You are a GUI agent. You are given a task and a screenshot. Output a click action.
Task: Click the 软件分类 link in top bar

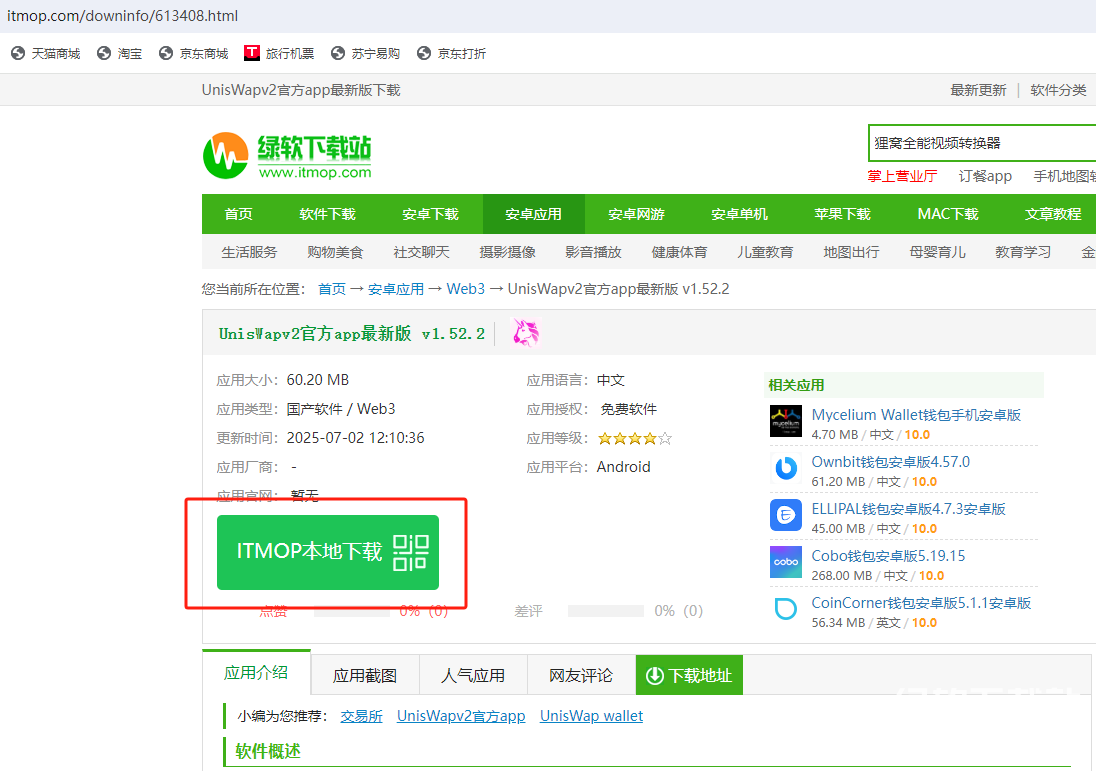pyautogui.click(x=1058, y=90)
